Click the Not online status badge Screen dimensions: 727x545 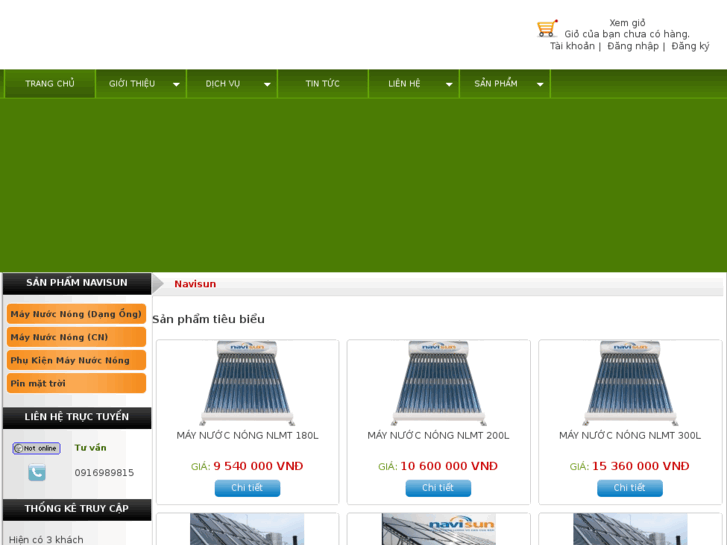(36, 448)
